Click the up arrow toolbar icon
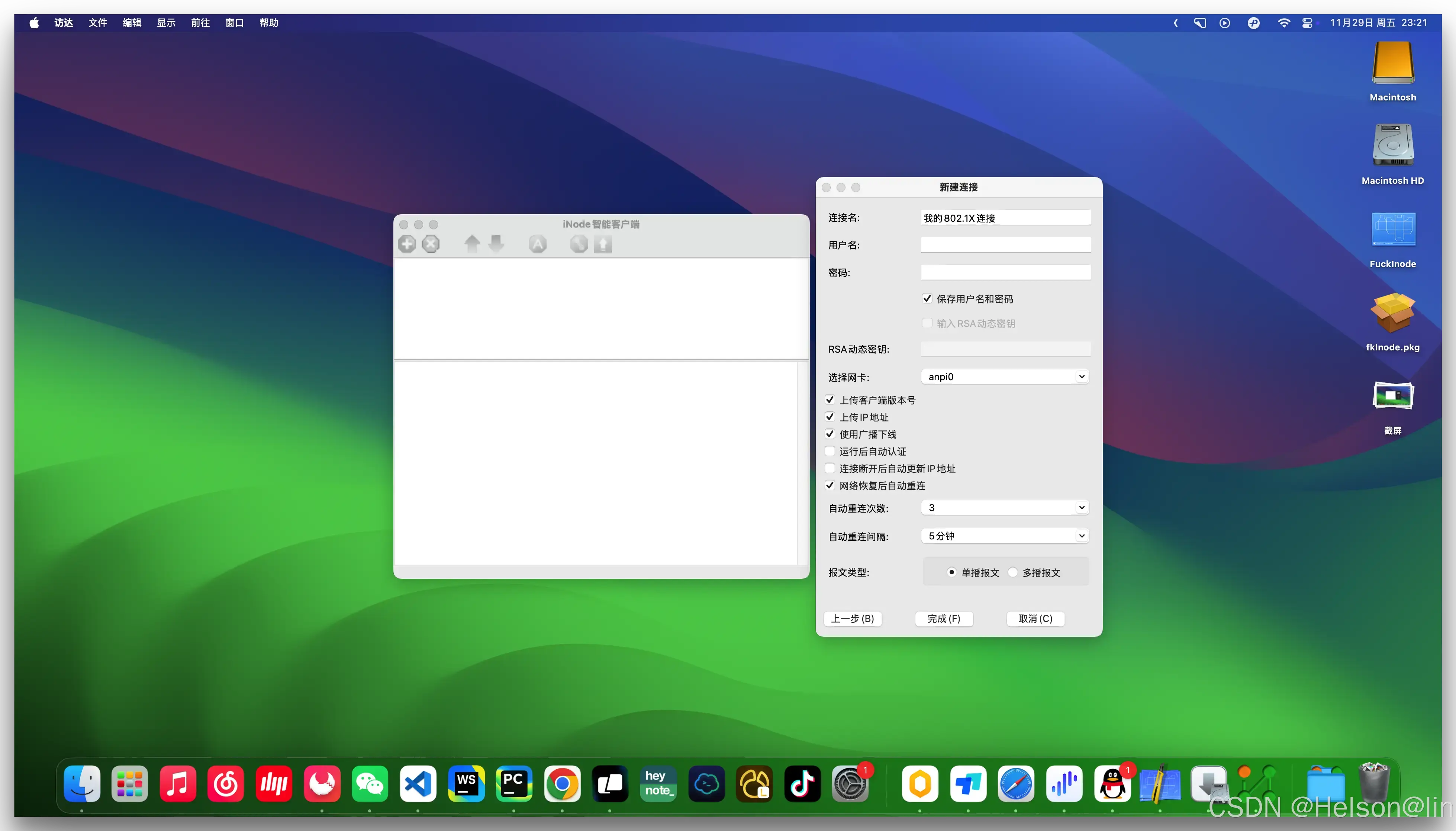Screen dimensions: 1456x831 (472, 244)
